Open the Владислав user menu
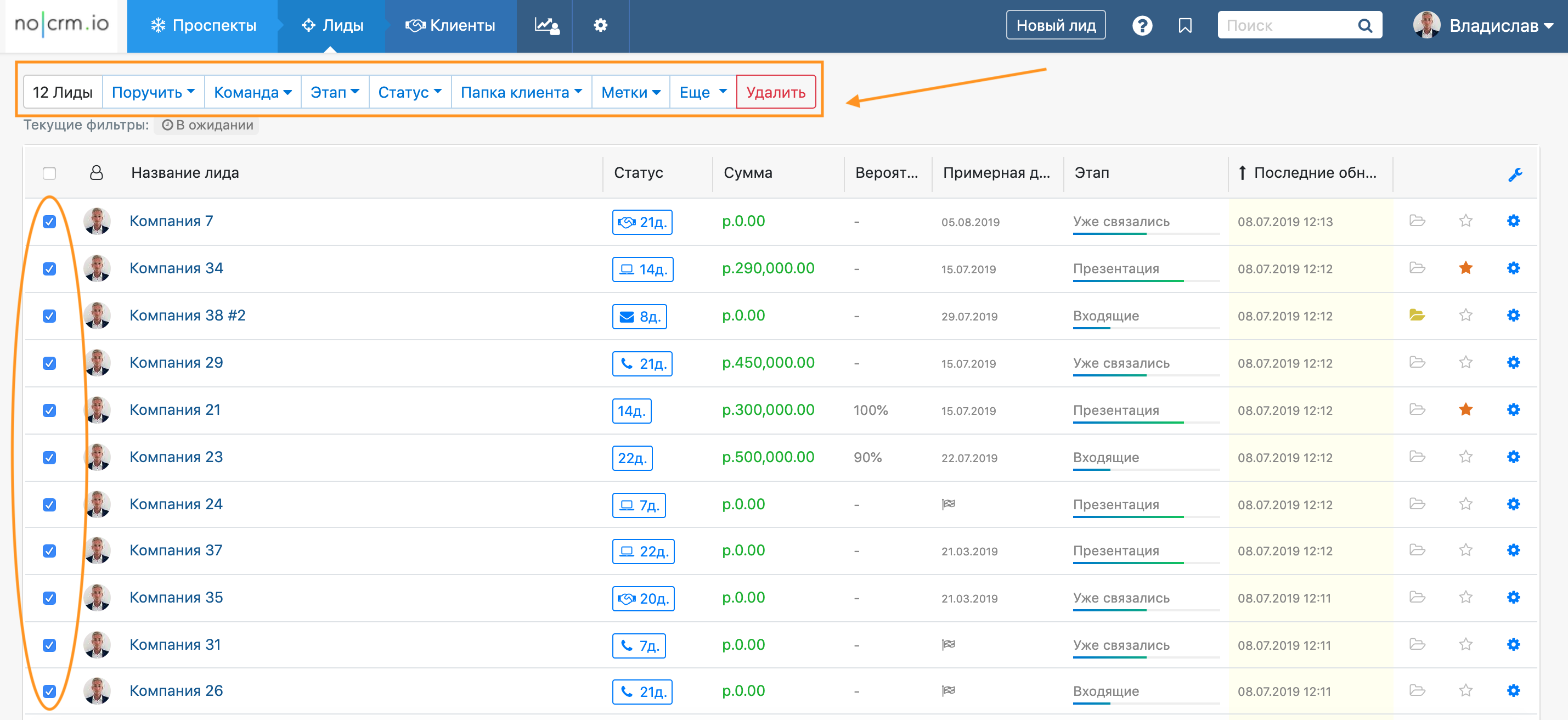The width and height of the screenshot is (1568, 720). click(x=1483, y=26)
